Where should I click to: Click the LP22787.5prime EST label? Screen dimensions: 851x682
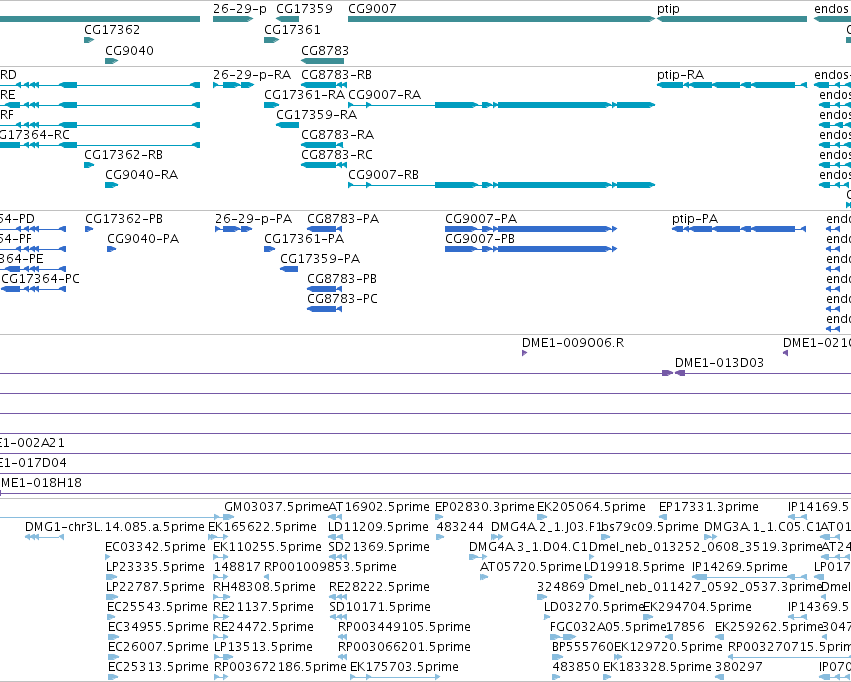pos(155,587)
